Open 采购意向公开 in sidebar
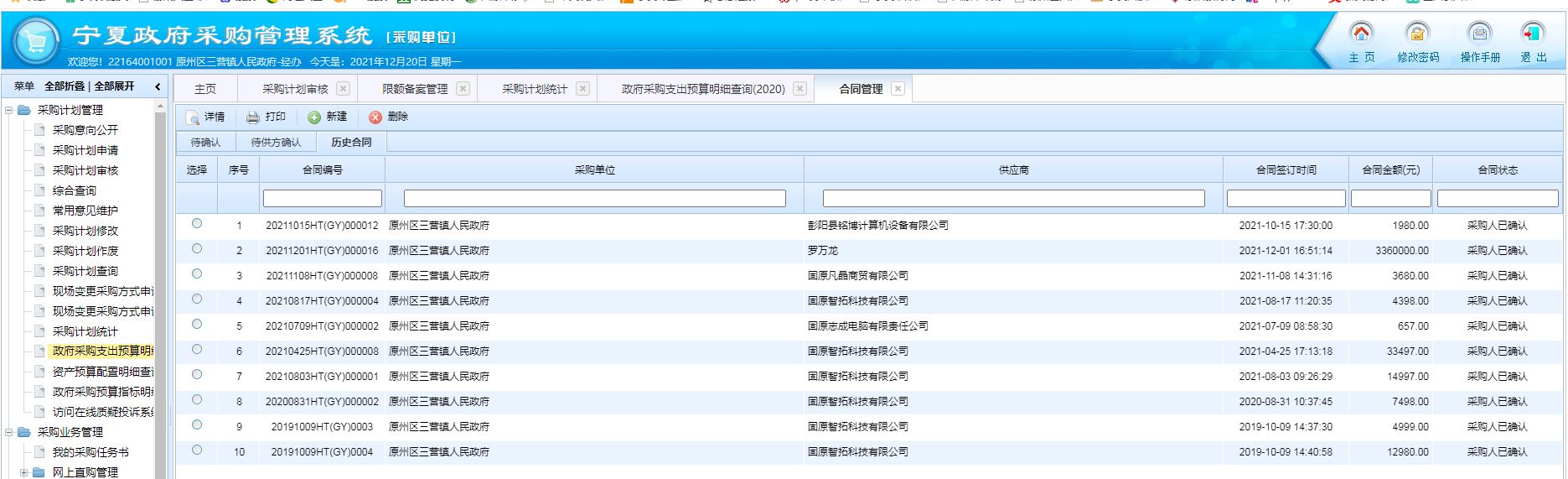The image size is (1568, 479). [x=85, y=130]
